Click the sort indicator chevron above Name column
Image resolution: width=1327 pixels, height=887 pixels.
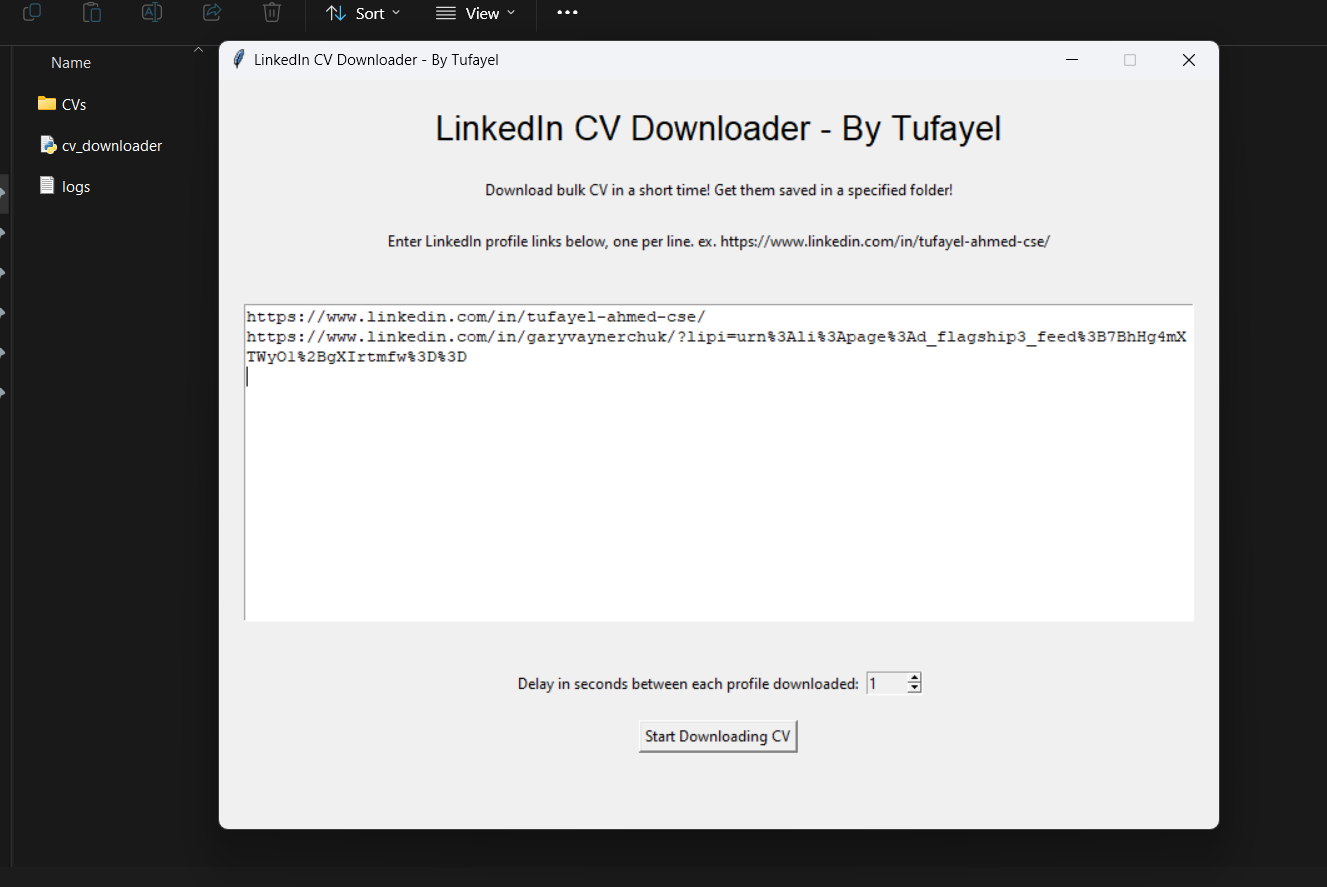(198, 49)
